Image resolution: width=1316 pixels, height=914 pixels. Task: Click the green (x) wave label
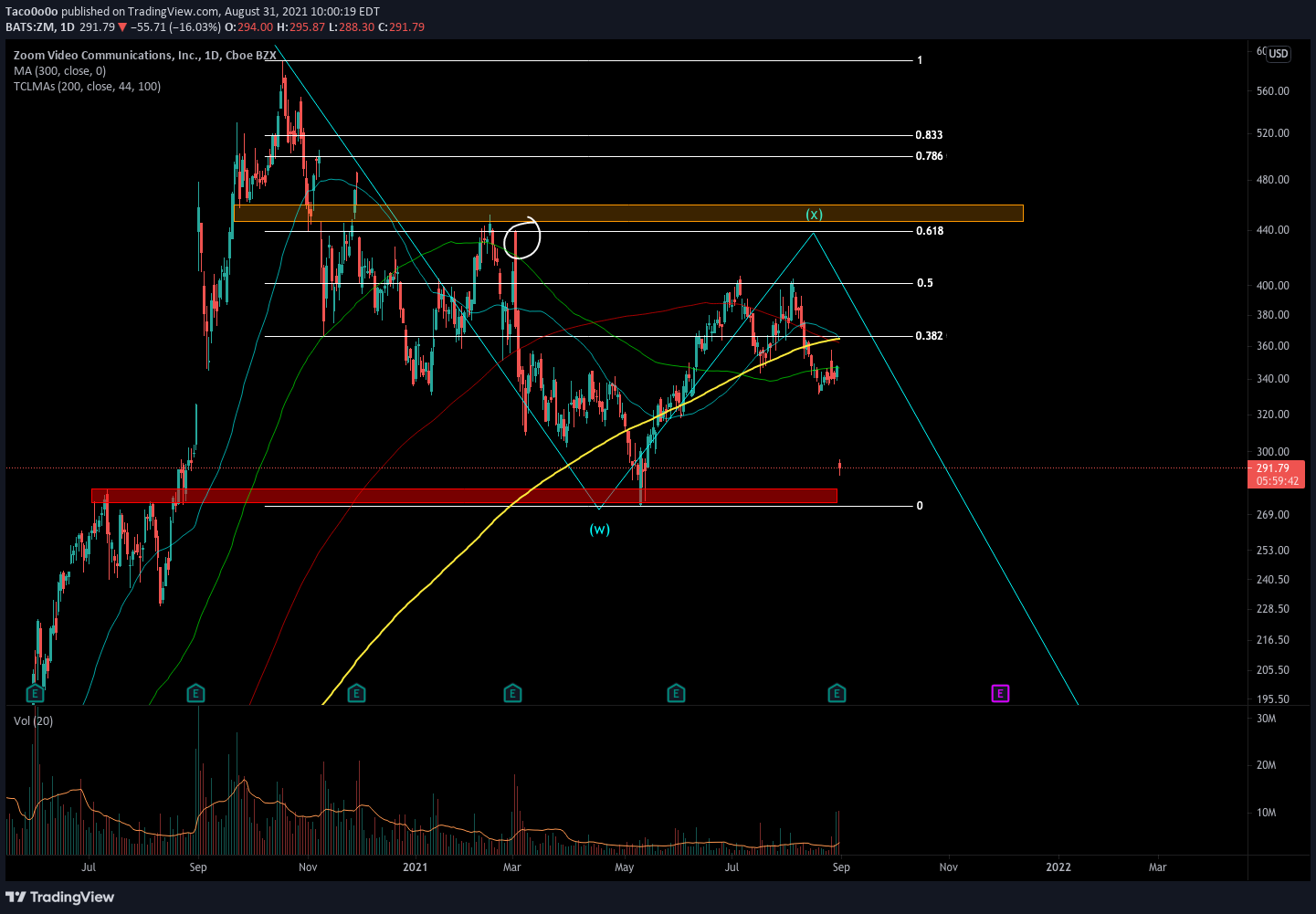tap(814, 215)
